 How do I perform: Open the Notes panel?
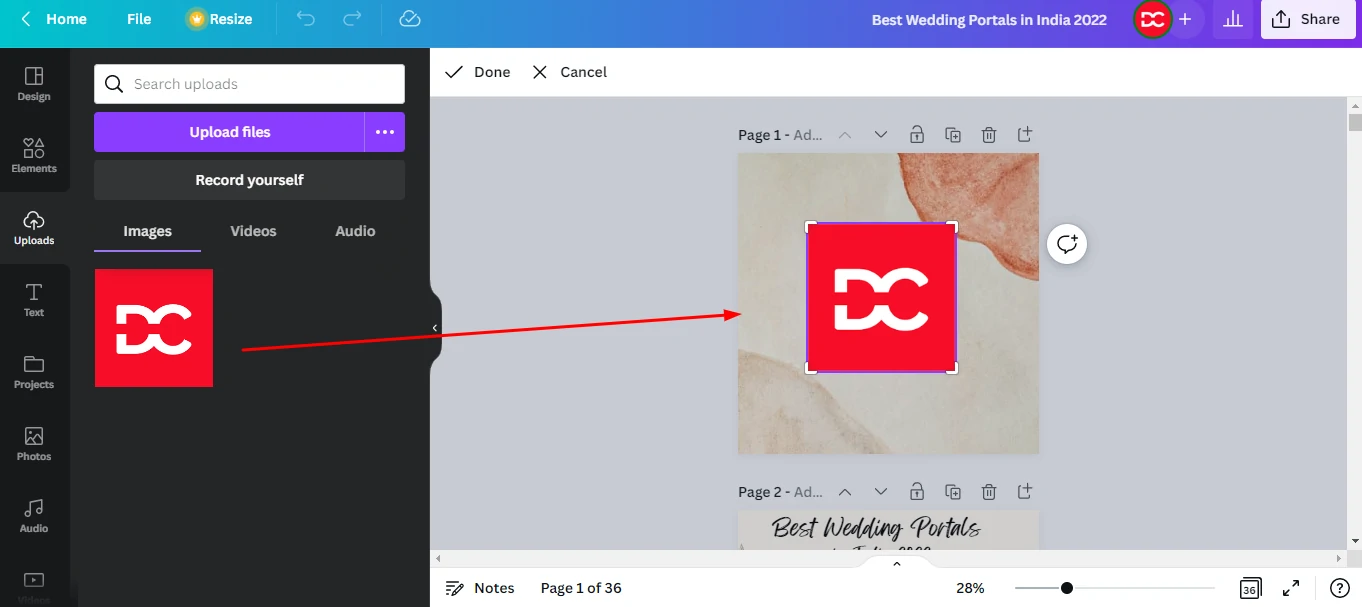[x=480, y=588]
